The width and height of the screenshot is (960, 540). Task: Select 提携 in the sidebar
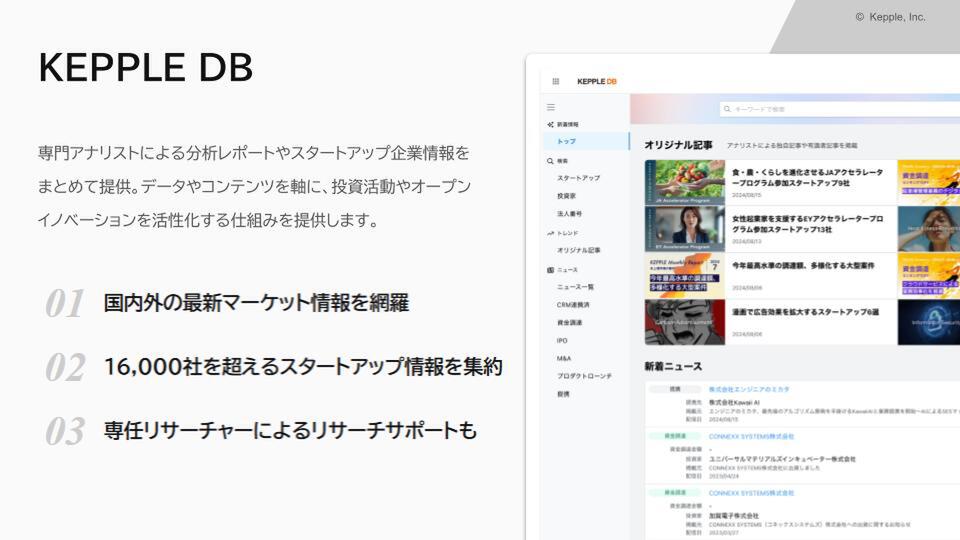pos(563,394)
